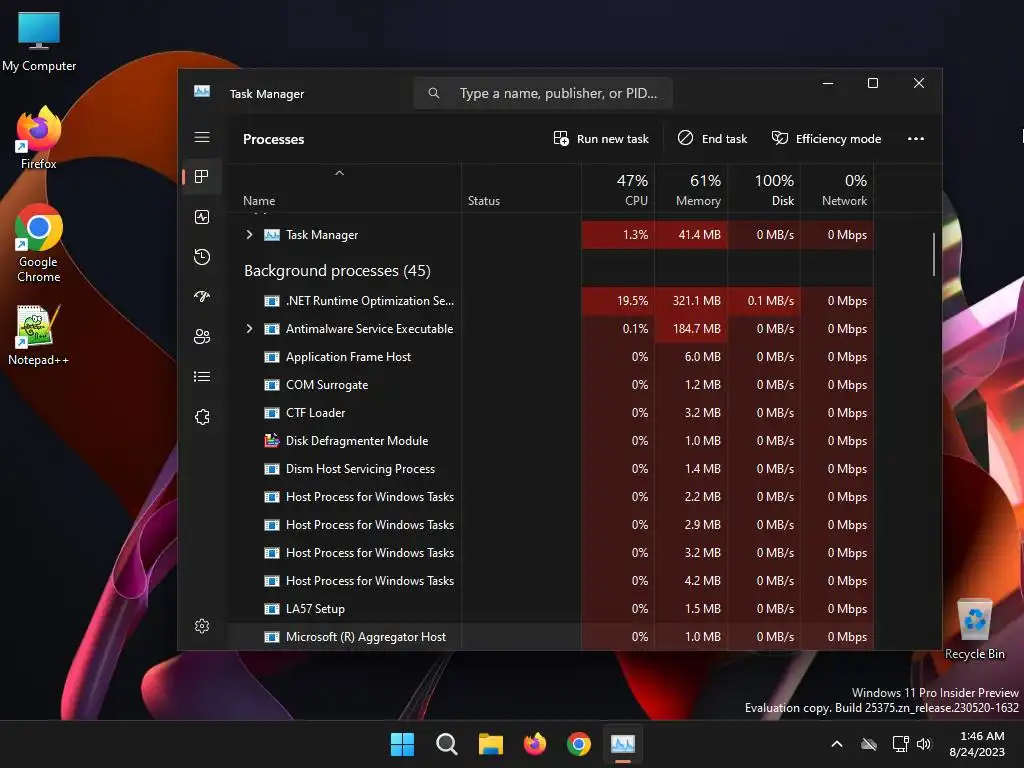Open Task Manager settings gear icon
The height and width of the screenshot is (768, 1024).
point(202,626)
